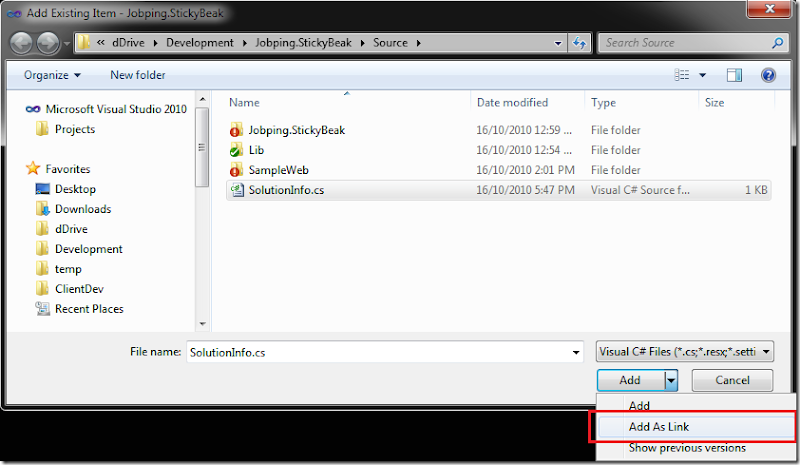
Task: Click Source in the breadcrumb path
Action: (x=390, y=43)
